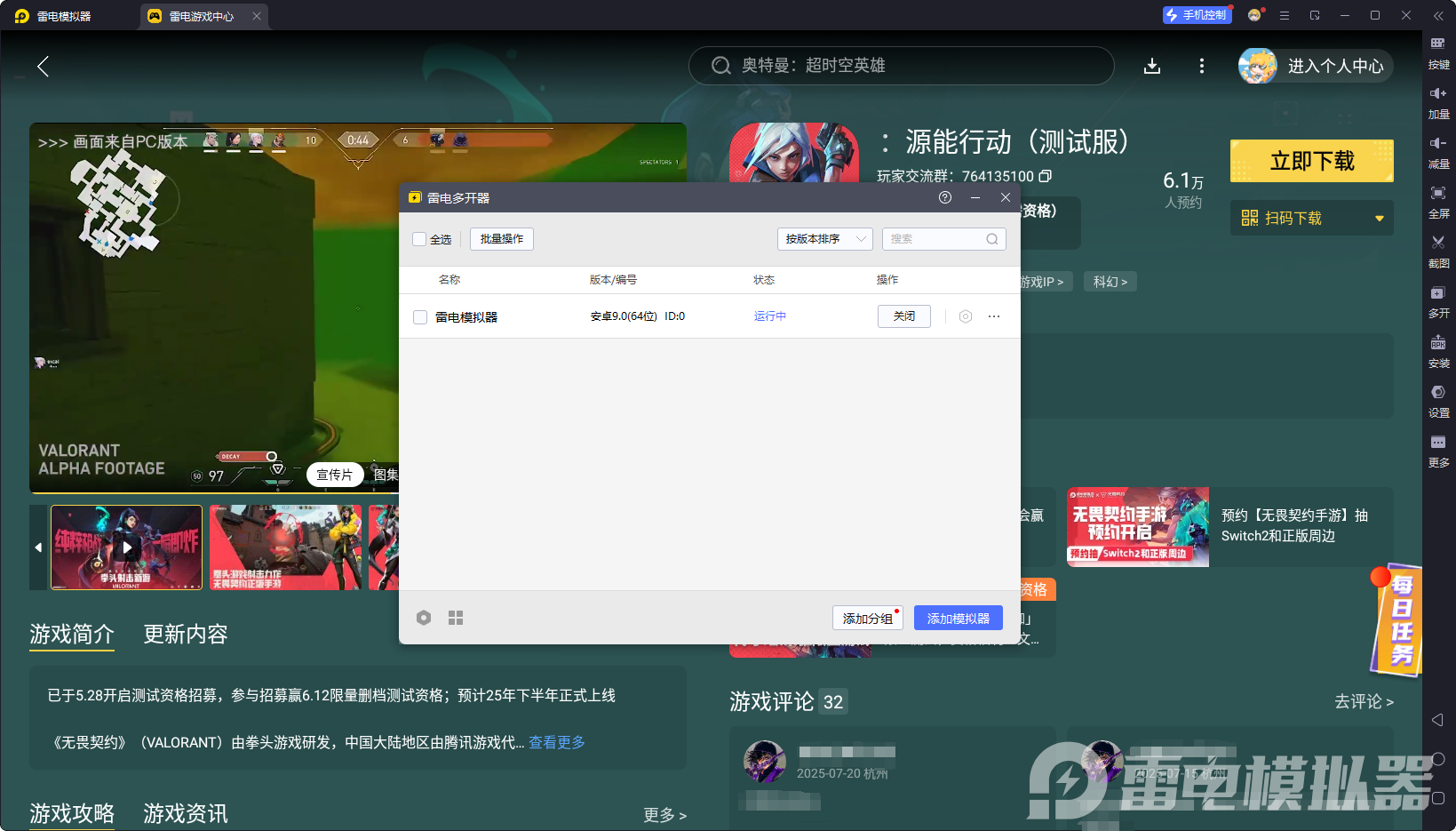
Task: Play the first trailer thumbnail video
Action: point(127,547)
